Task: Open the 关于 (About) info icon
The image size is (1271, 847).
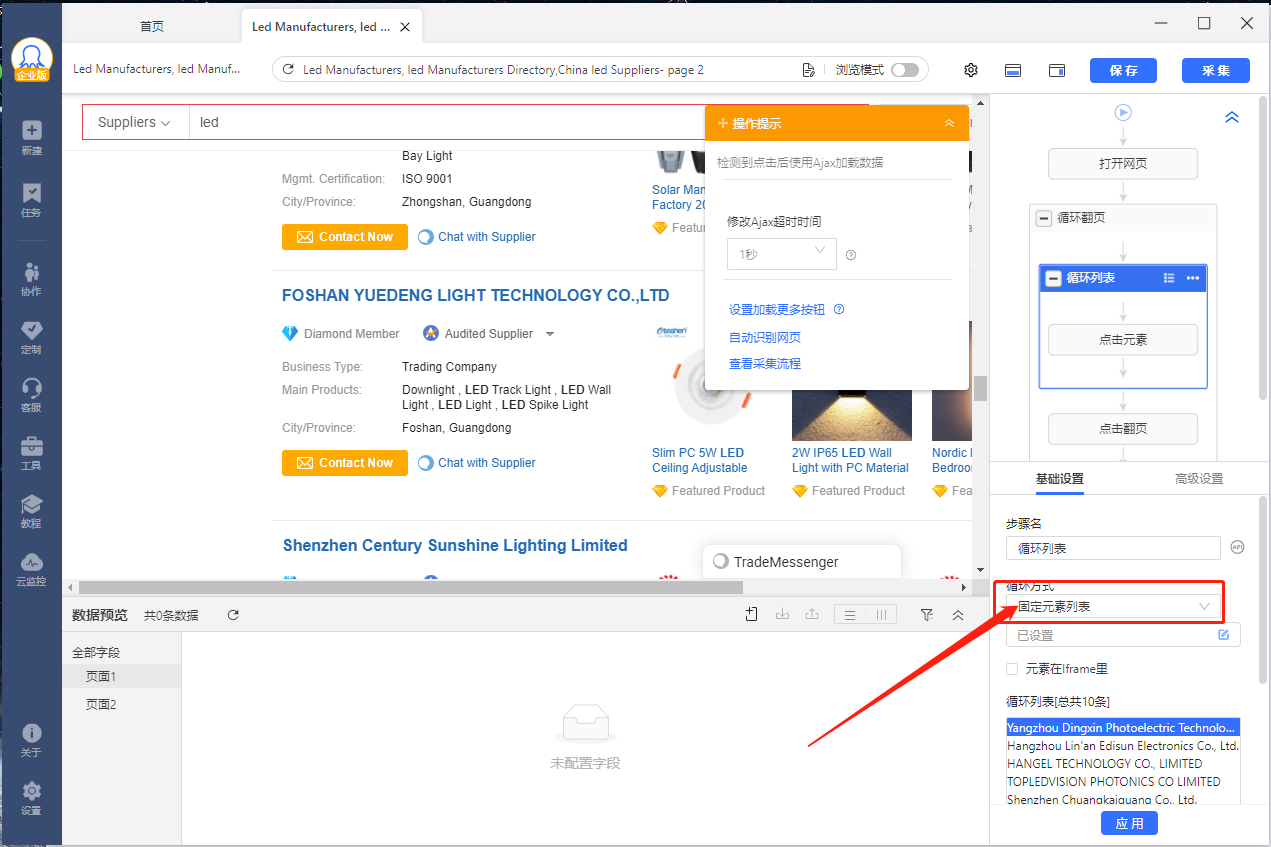Action: 31,740
